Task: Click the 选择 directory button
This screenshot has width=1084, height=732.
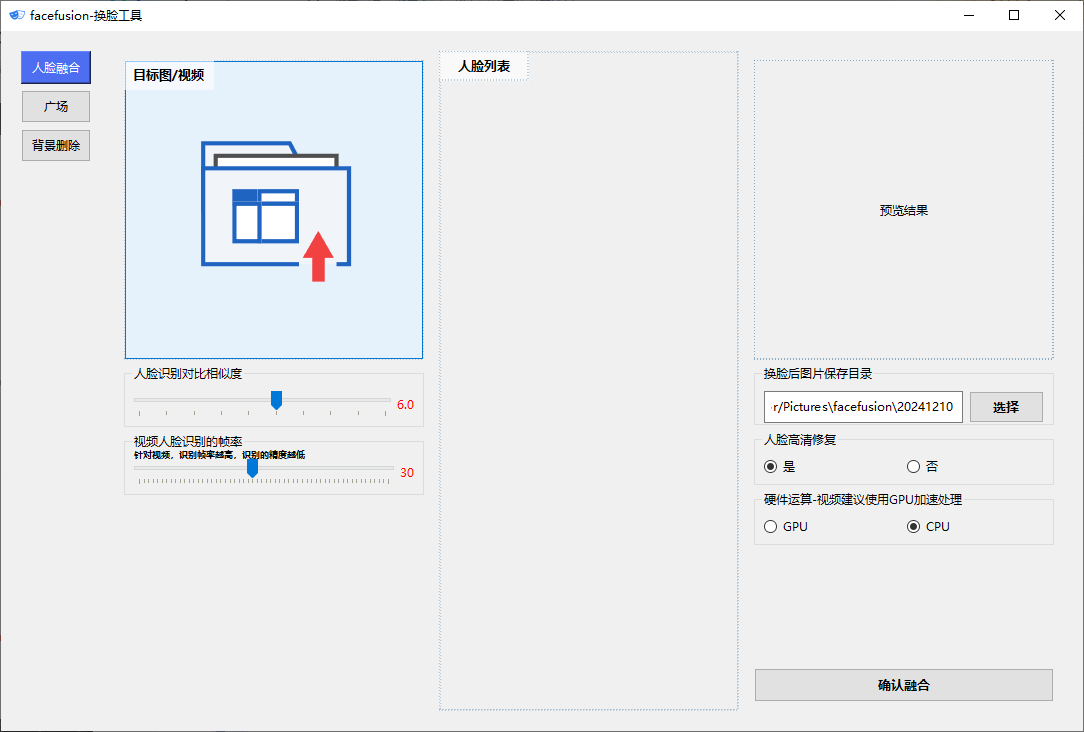Action: [x=1006, y=407]
